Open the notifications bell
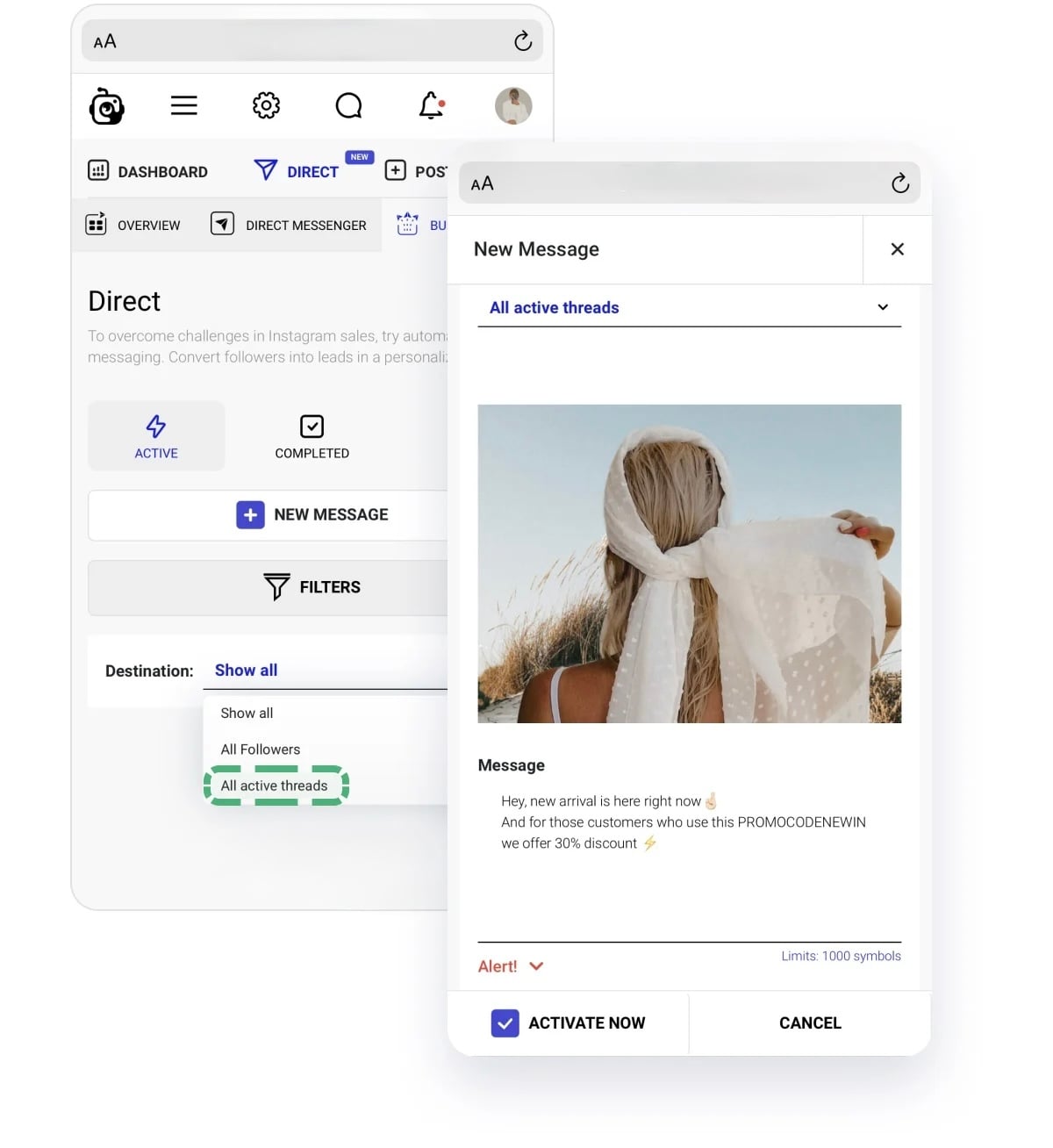This screenshot has height=1148, width=1053. pos(431,105)
